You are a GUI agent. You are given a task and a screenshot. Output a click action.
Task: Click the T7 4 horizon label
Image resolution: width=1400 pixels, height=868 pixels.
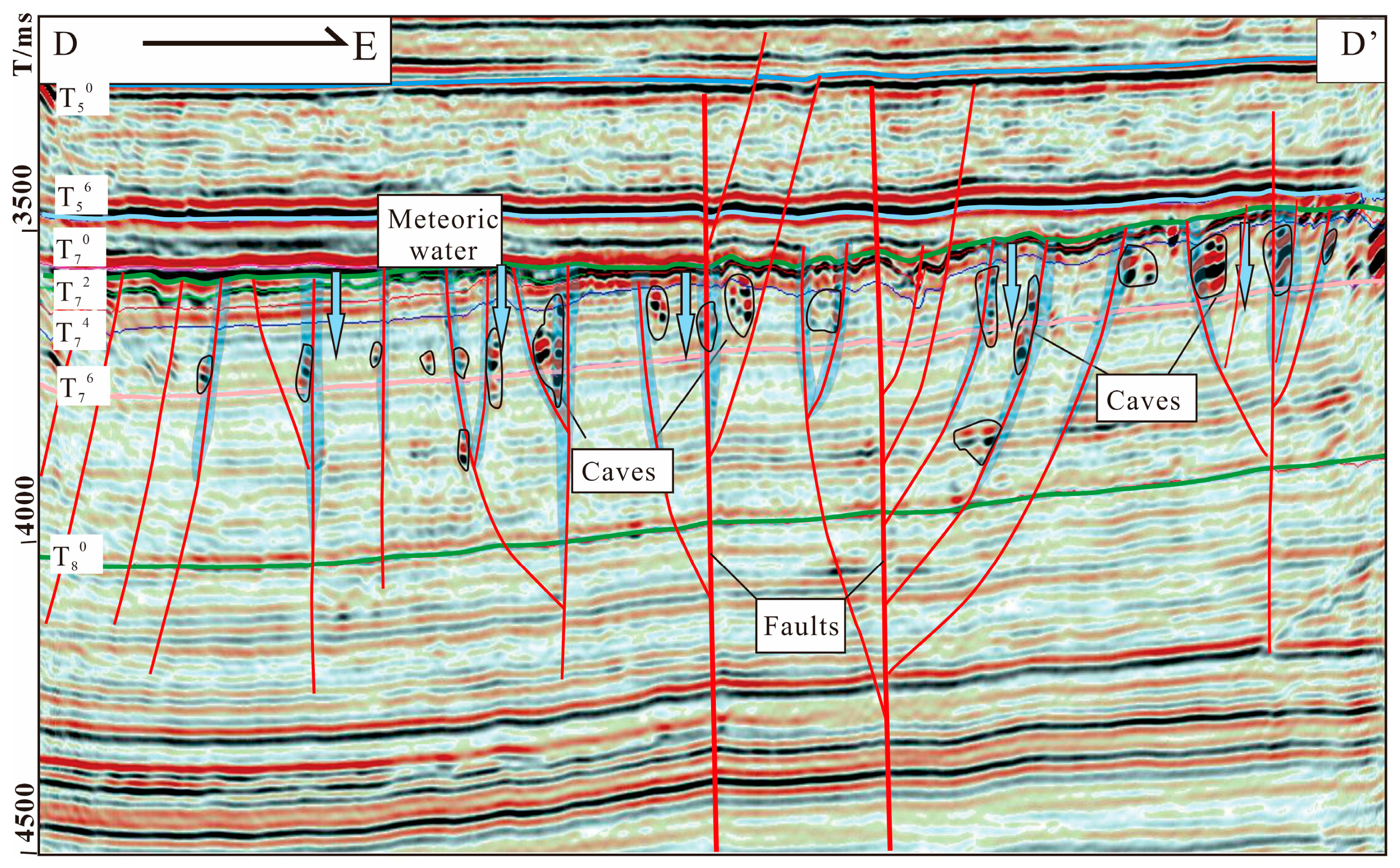coord(80,330)
